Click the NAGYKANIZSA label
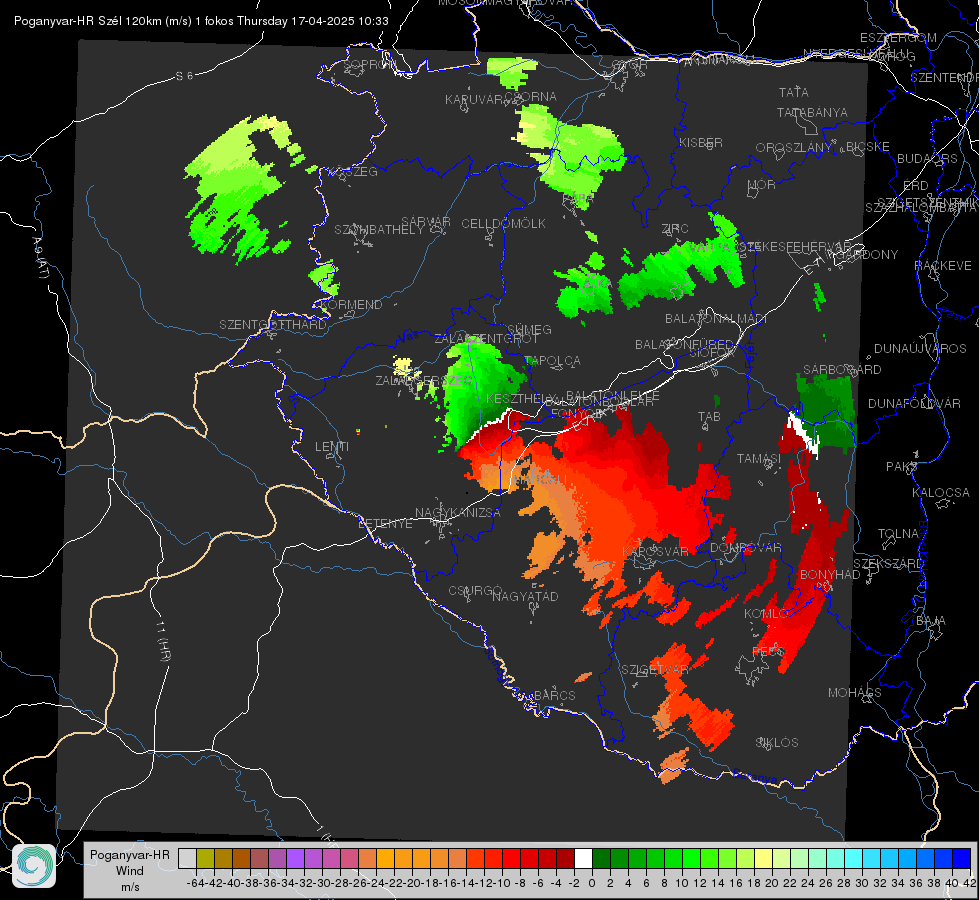979x900 pixels. pyautogui.click(x=458, y=513)
